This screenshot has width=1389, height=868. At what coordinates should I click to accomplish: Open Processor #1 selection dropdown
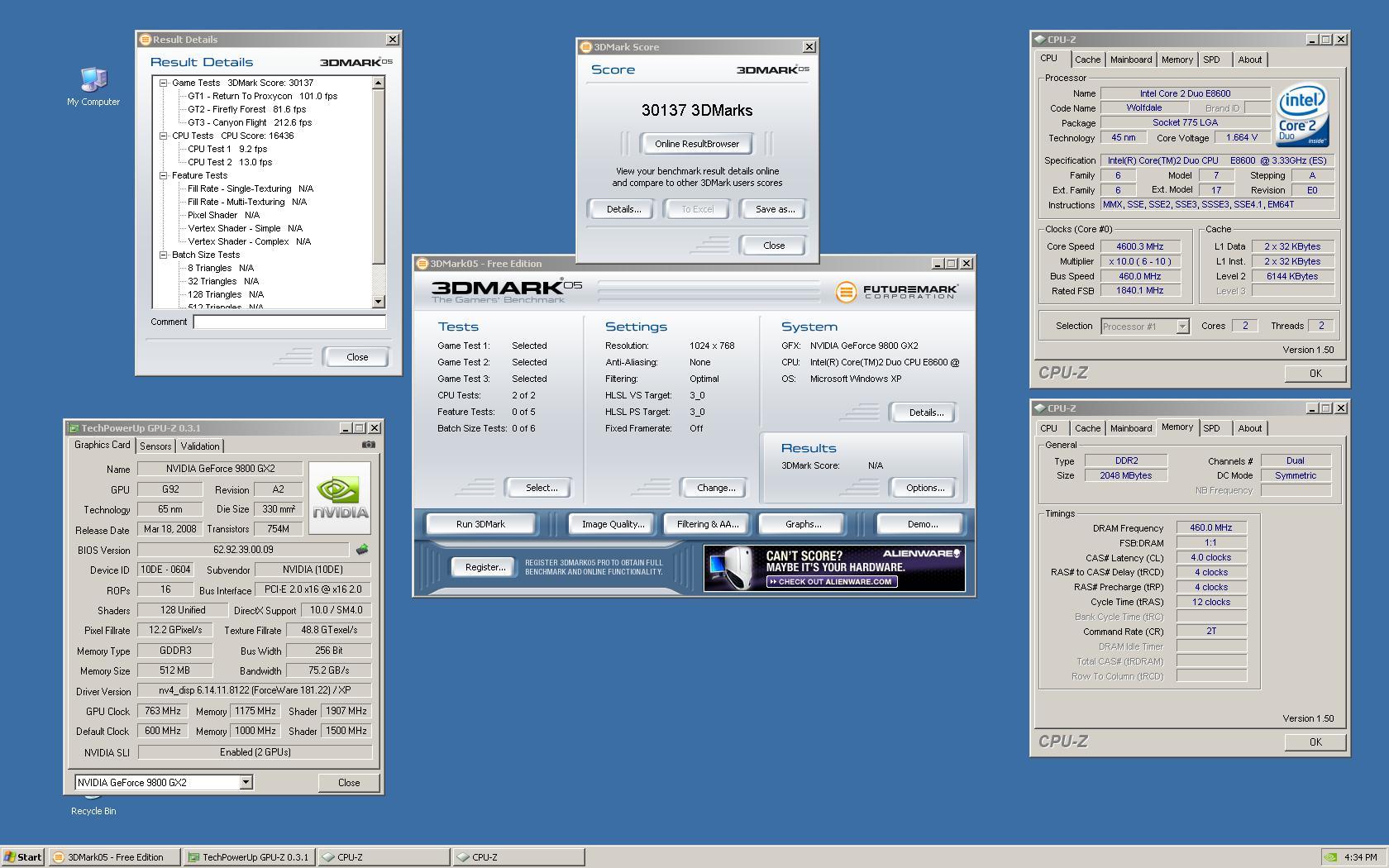tap(1182, 327)
